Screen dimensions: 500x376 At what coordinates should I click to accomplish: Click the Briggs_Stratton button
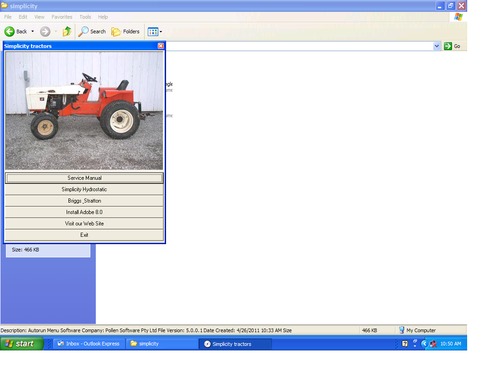(x=84, y=201)
